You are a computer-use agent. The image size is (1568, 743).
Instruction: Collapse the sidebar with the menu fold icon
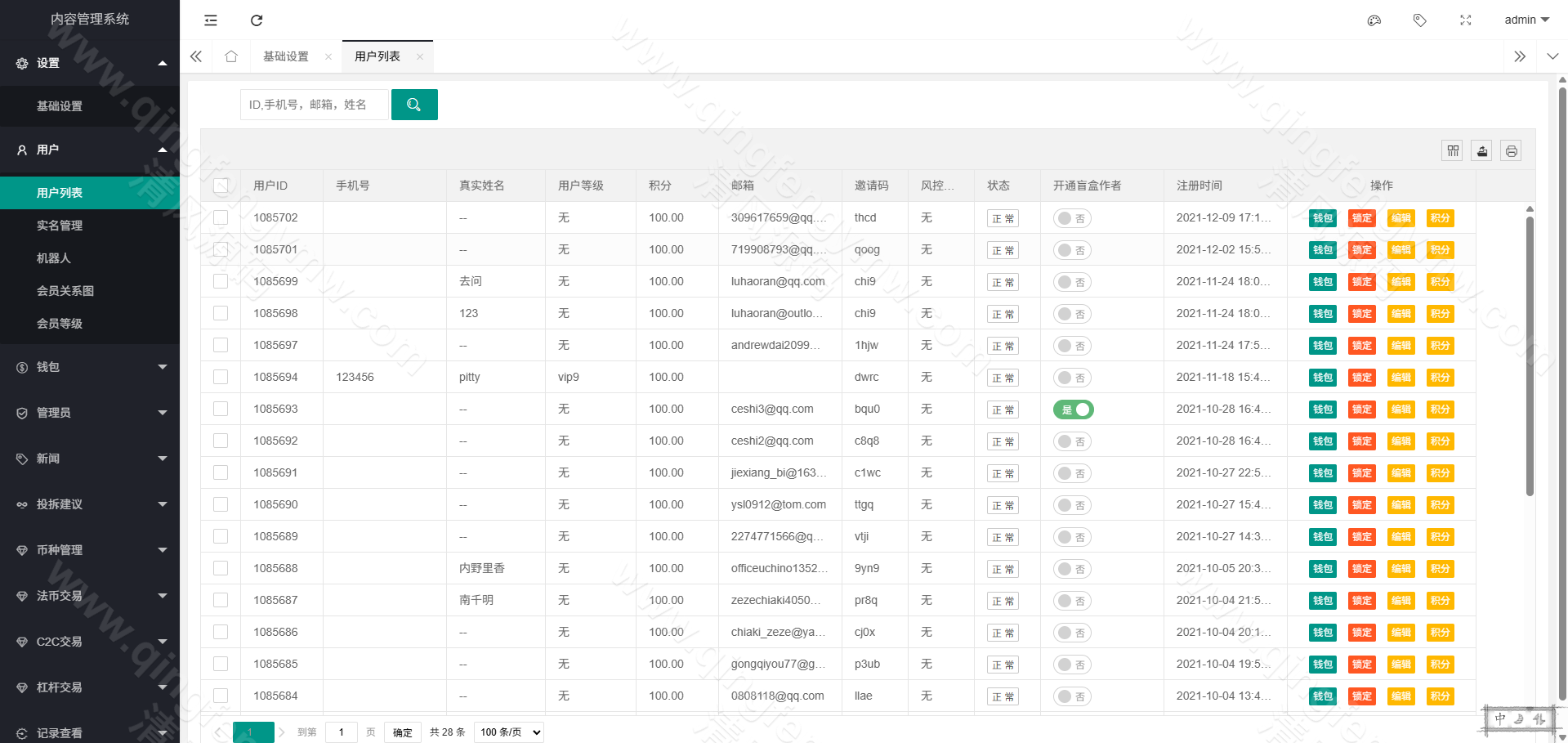point(211,20)
